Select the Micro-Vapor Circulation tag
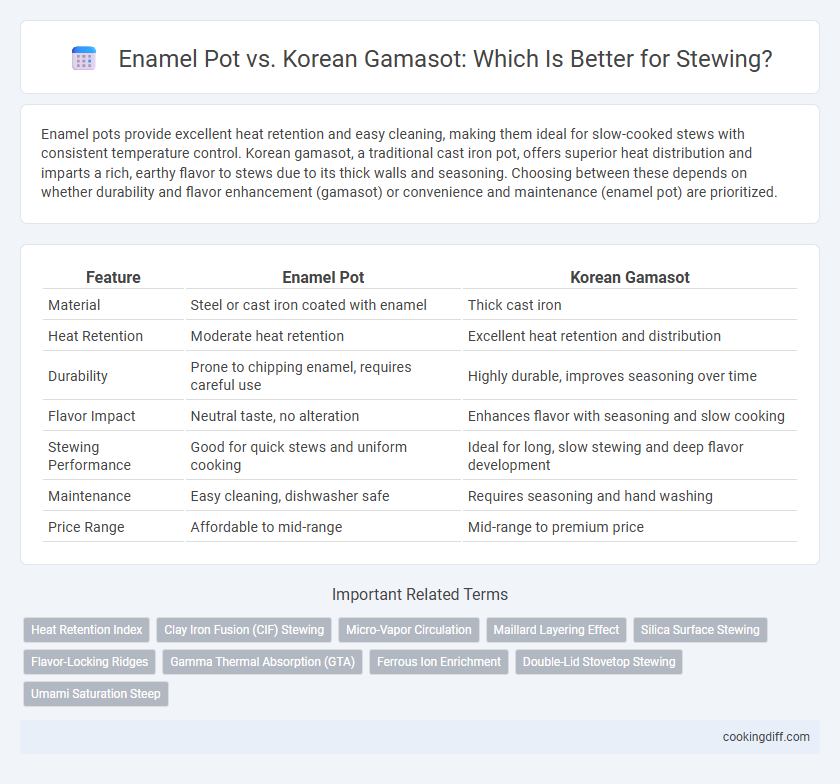 (409, 630)
